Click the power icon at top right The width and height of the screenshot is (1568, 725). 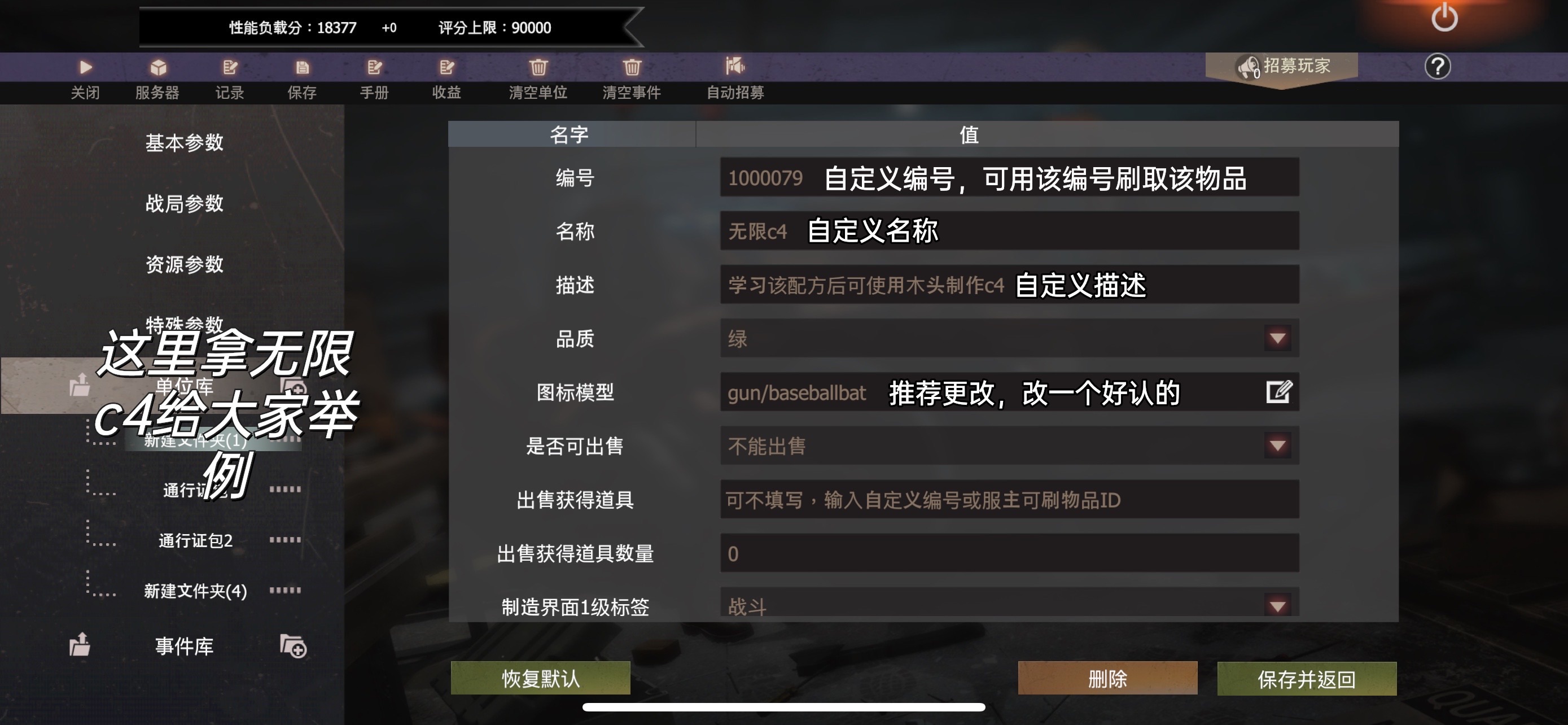[1444, 17]
